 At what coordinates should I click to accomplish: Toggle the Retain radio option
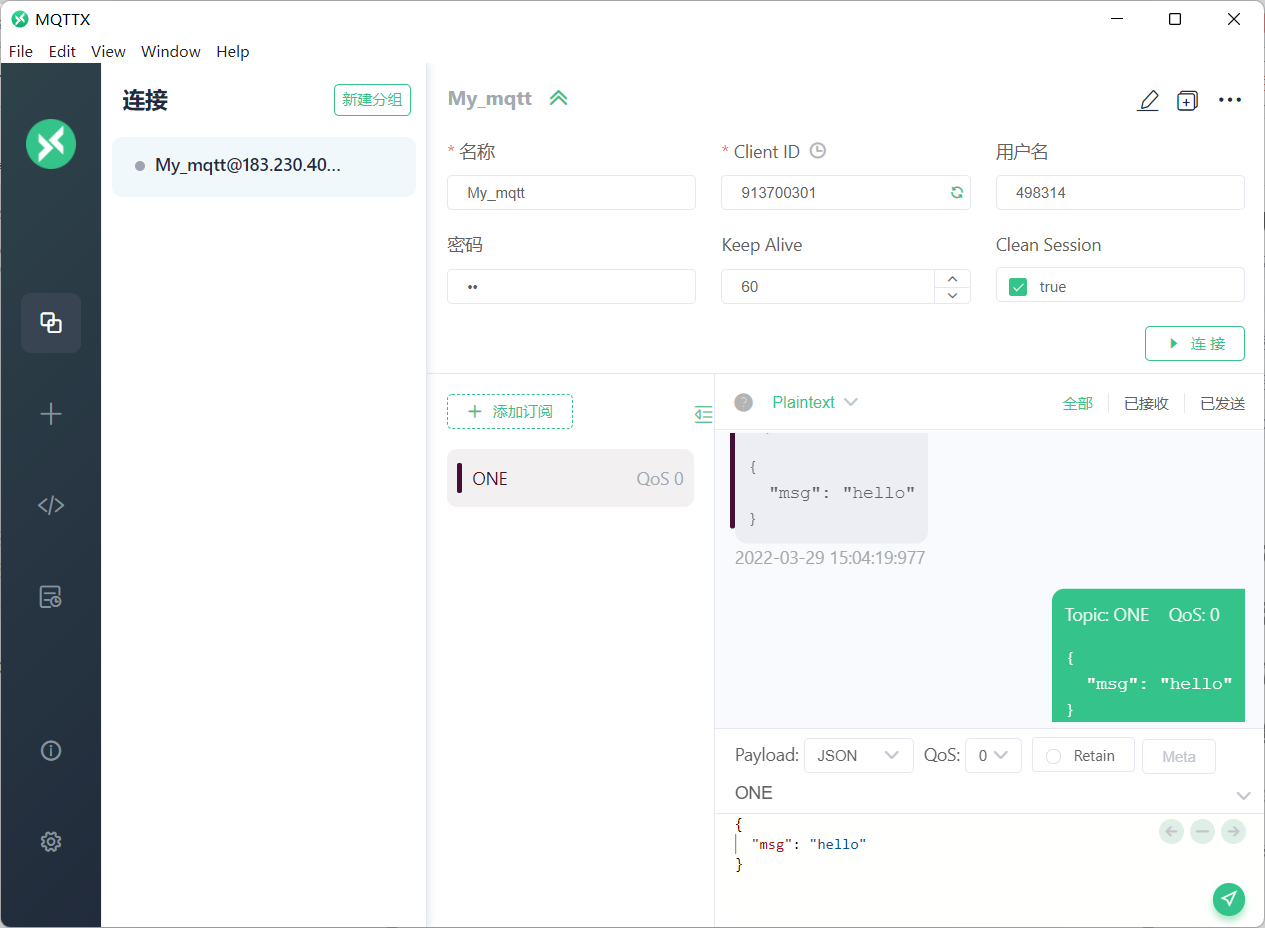pos(1053,756)
